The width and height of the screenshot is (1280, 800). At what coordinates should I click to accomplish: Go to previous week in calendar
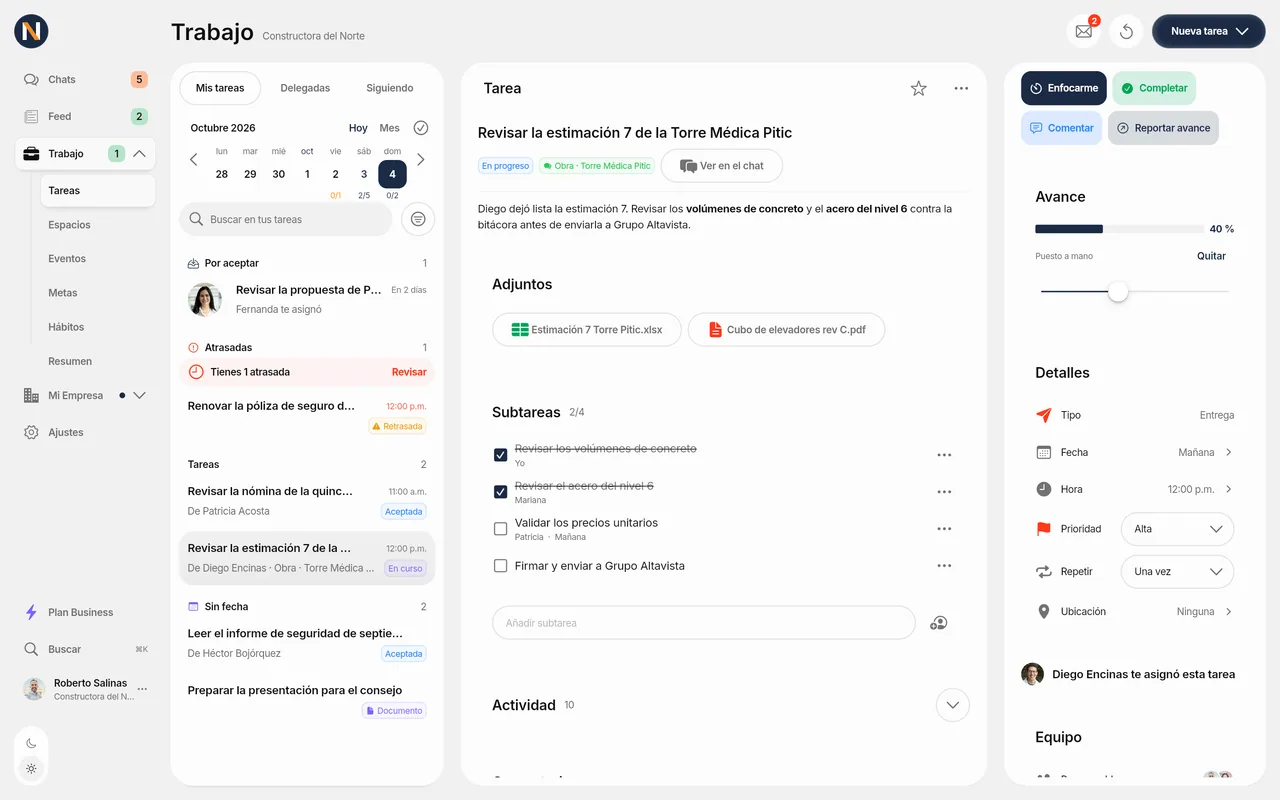(194, 160)
